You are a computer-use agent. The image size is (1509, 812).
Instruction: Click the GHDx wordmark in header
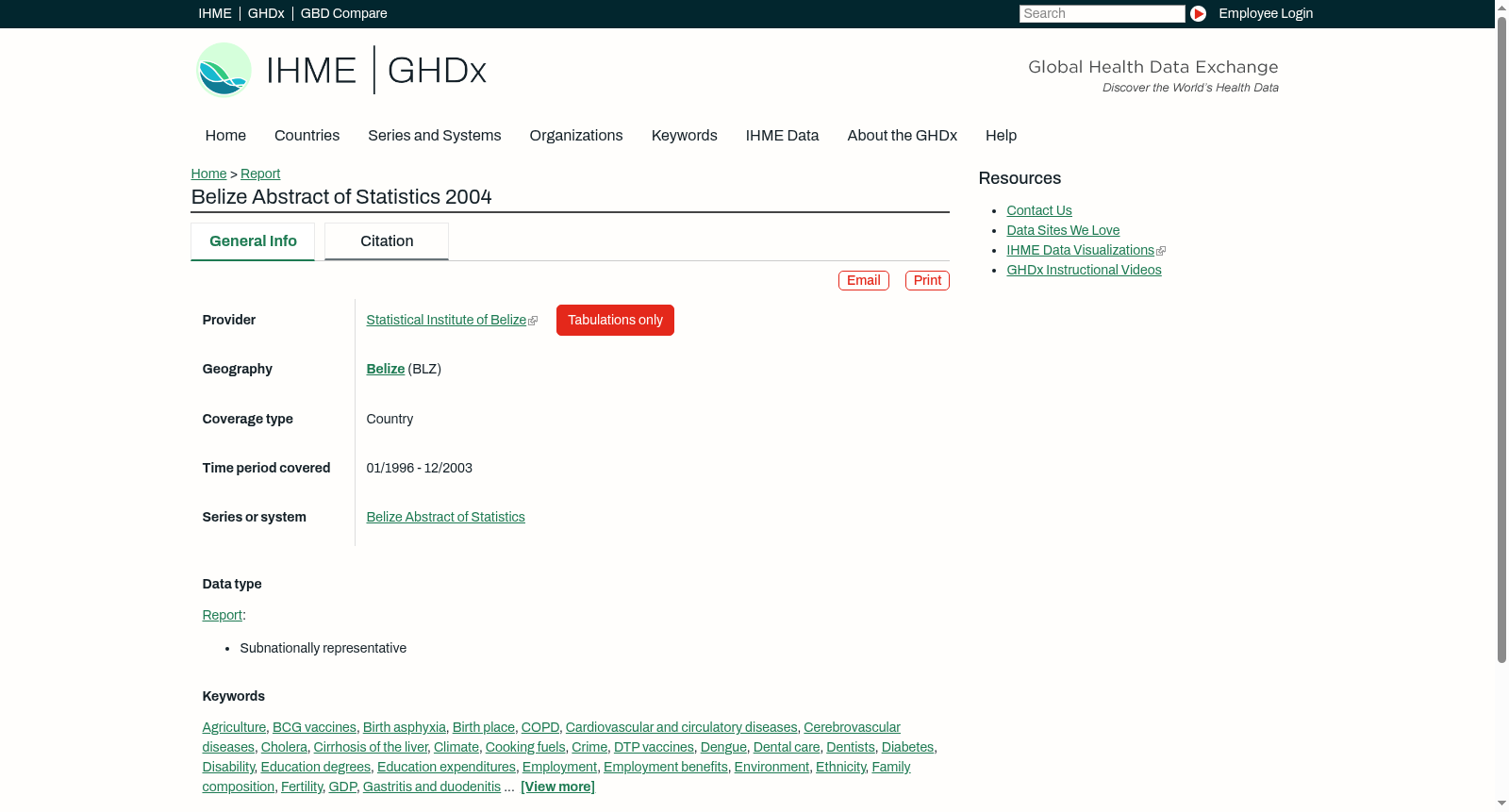pos(437,71)
